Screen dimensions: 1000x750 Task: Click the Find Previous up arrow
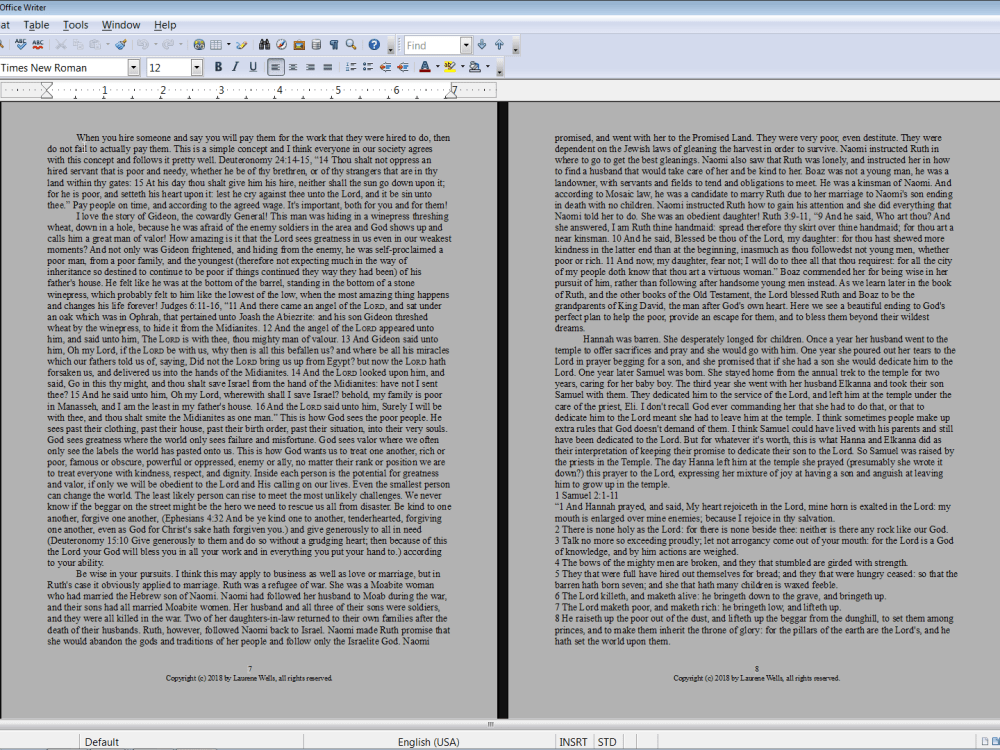(499, 45)
